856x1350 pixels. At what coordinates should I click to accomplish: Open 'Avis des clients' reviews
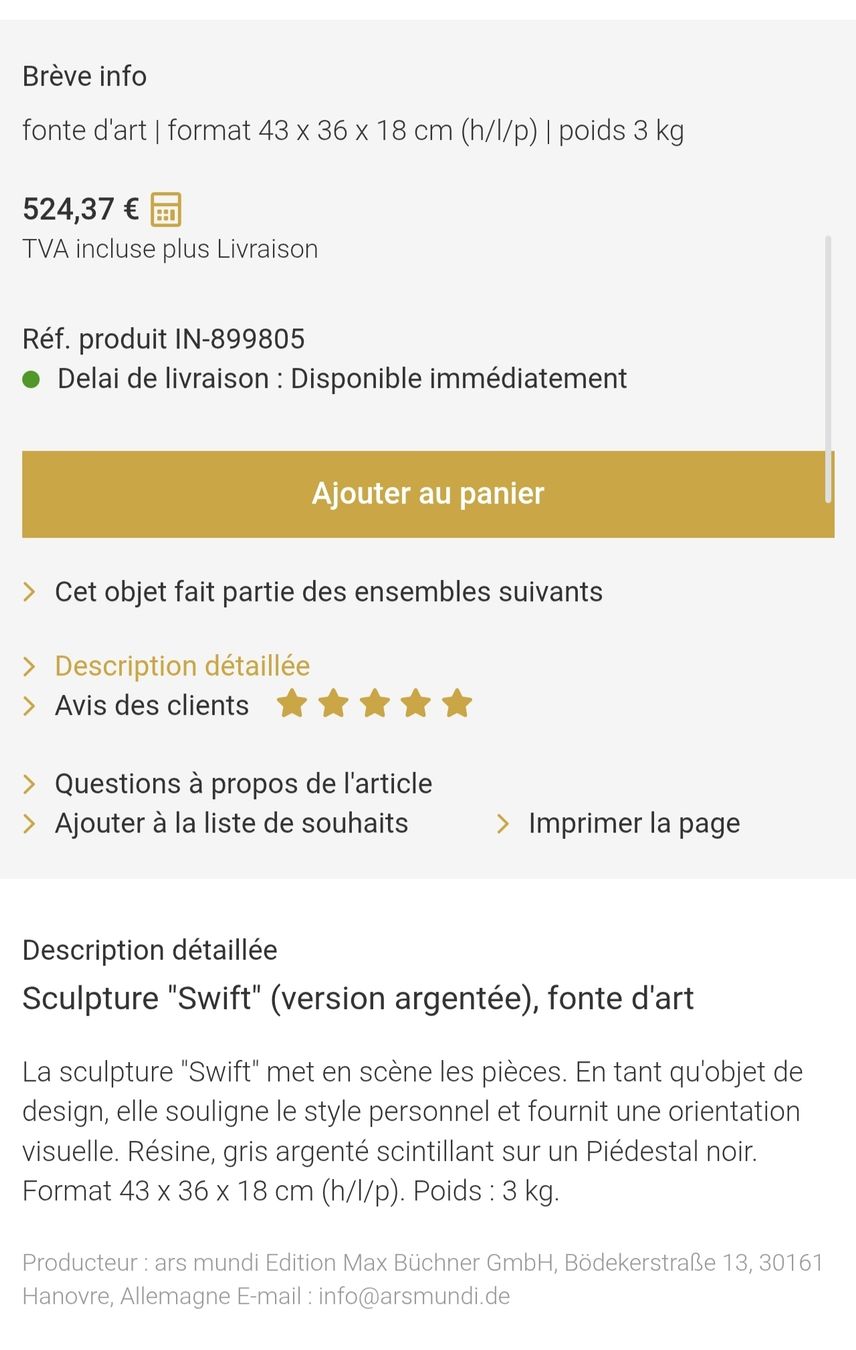coord(152,706)
